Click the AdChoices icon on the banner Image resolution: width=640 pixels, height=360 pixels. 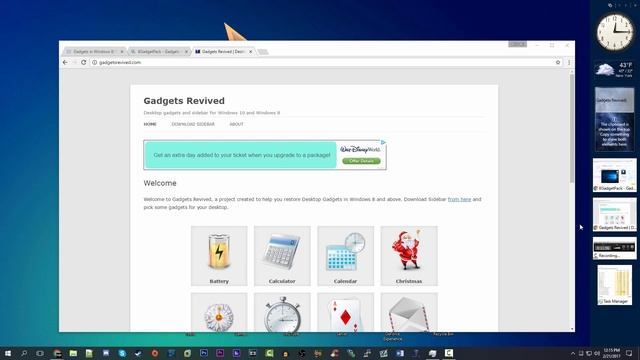click(383, 142)
